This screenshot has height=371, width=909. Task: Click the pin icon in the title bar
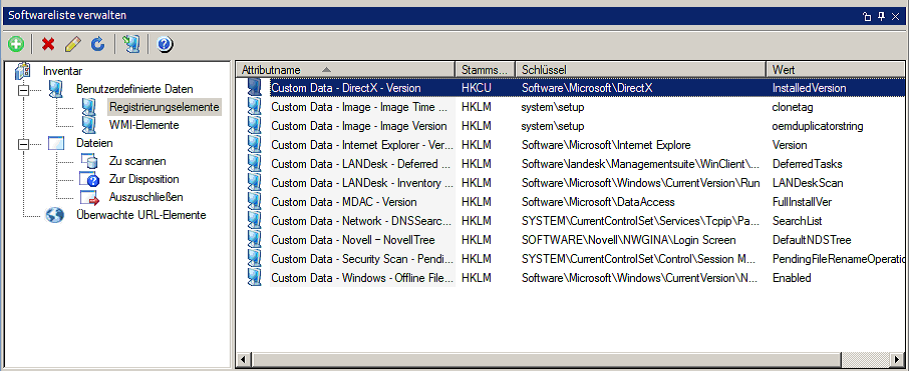(882, 16)
